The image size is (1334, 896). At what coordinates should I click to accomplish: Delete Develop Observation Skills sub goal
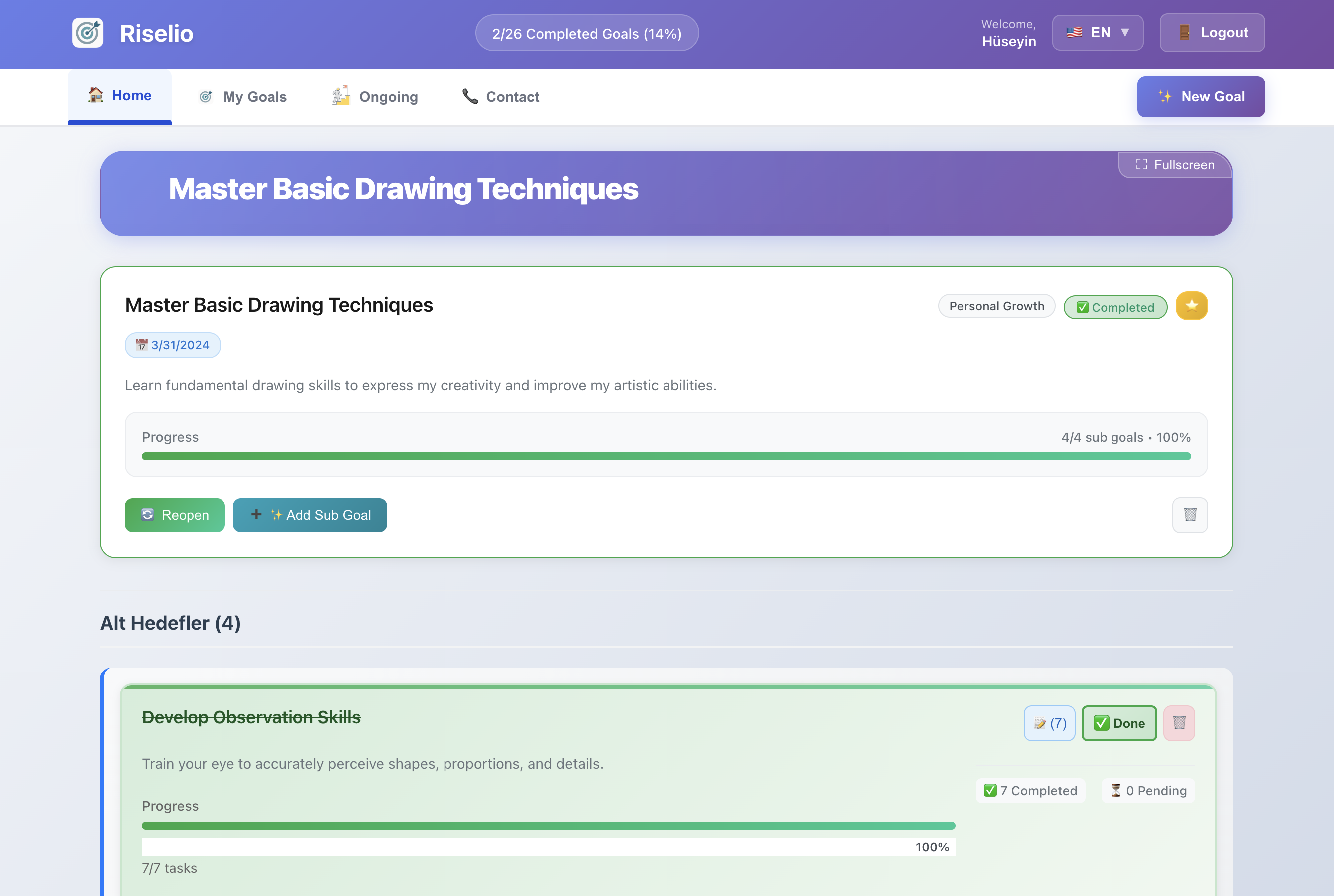1179,723
